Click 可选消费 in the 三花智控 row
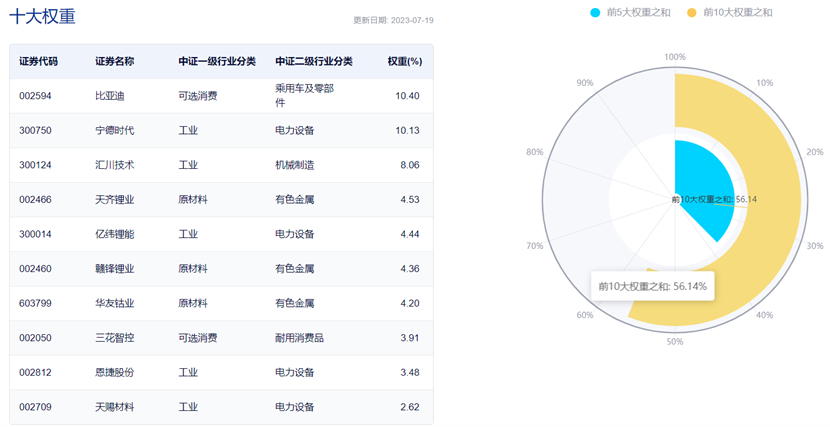The height and width of the screenshot is (427, 830). 198,338
